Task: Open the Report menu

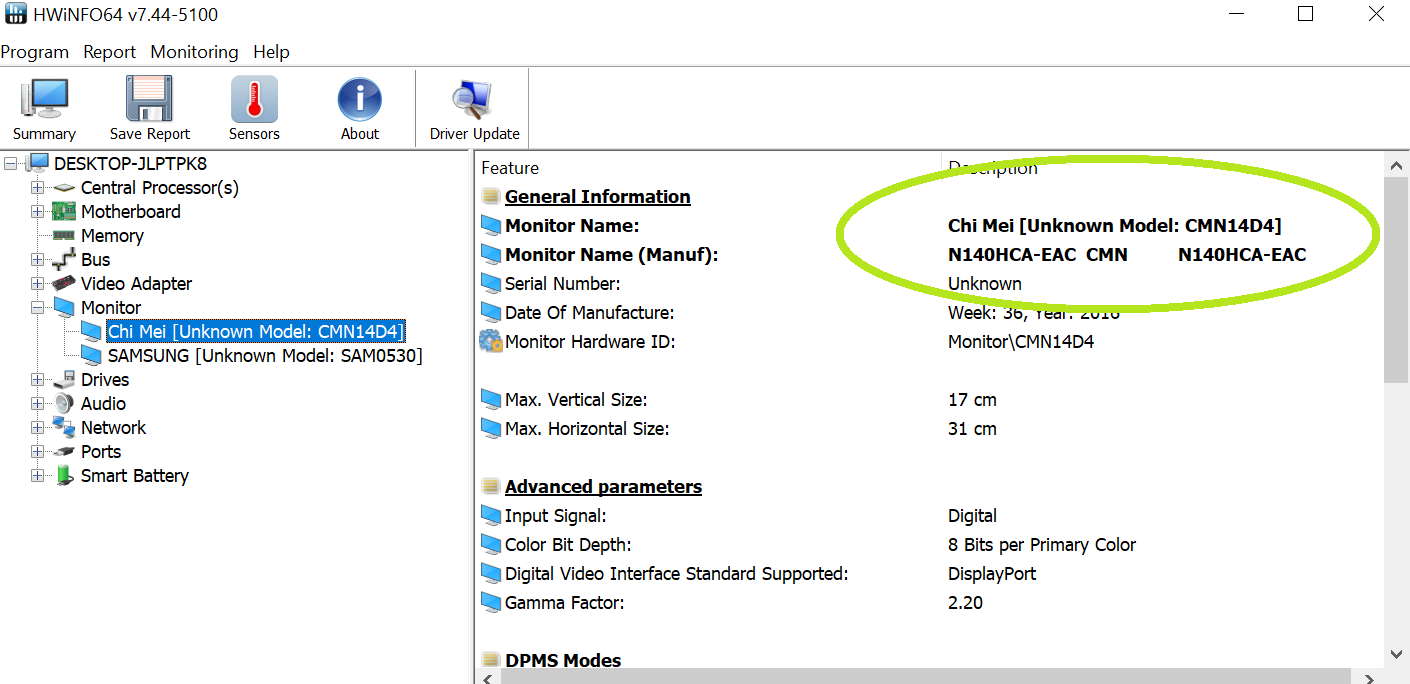Action: tap(109, 52)
